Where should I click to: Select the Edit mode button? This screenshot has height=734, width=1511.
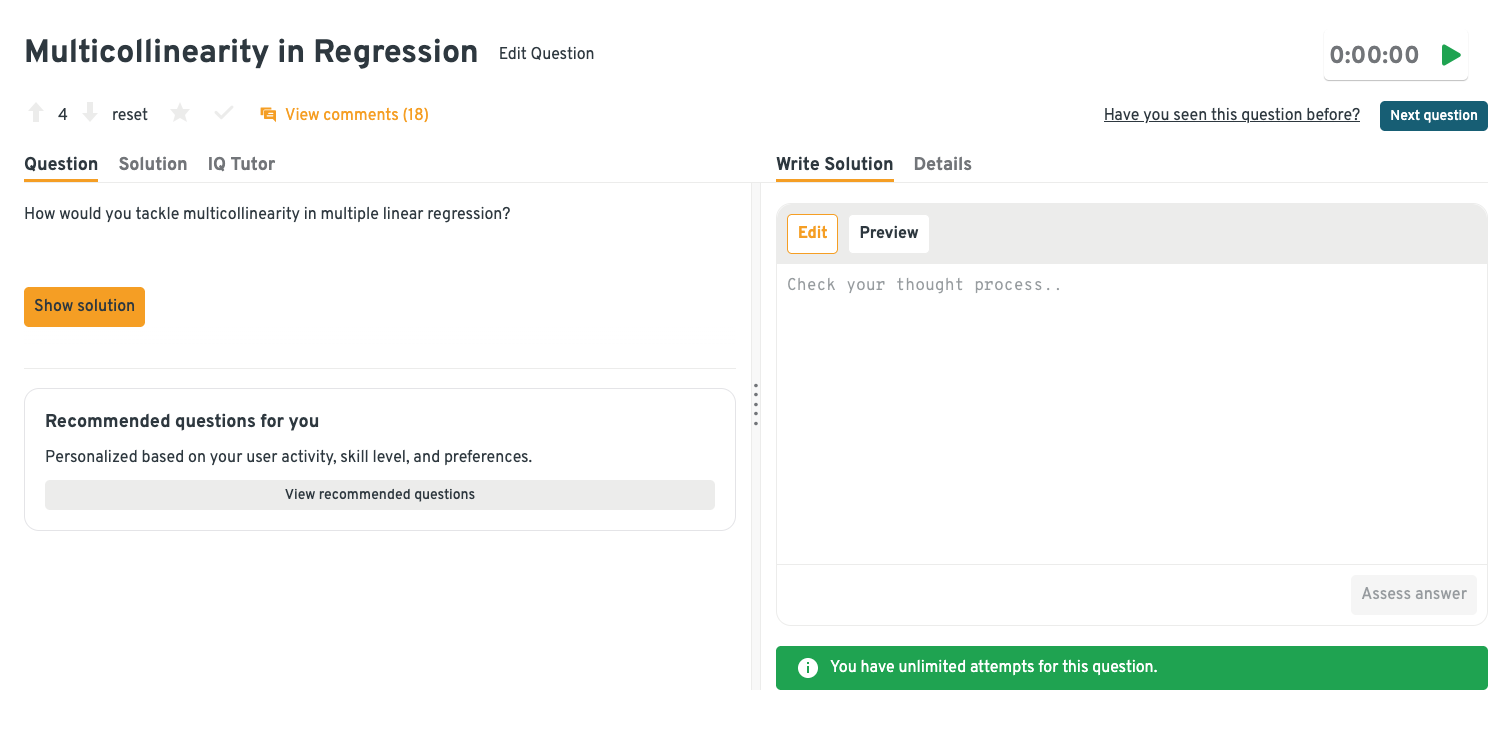pos(812,233)
